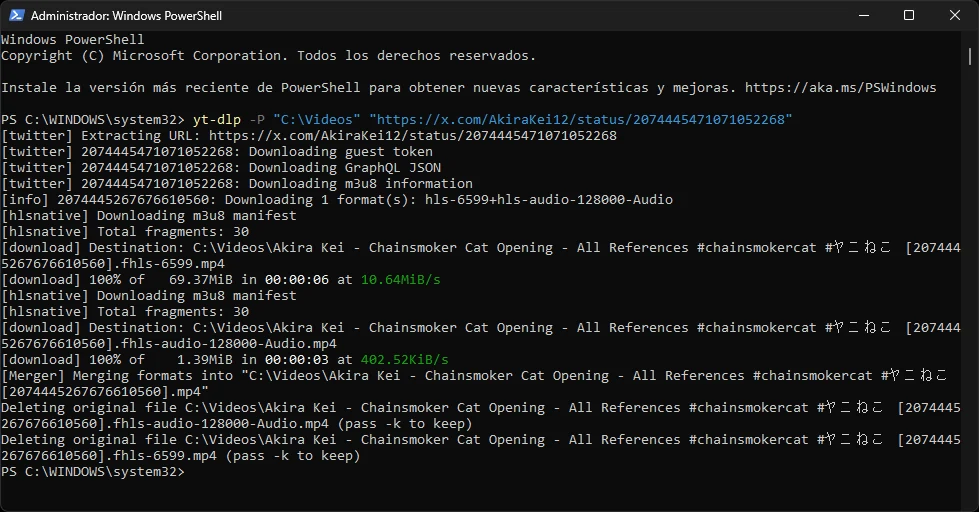Image resolution: width=979 pixels, height=512 pixels.
Task: Click the '[info]' hls-6599 format line
Action: [x=337, y=200]
